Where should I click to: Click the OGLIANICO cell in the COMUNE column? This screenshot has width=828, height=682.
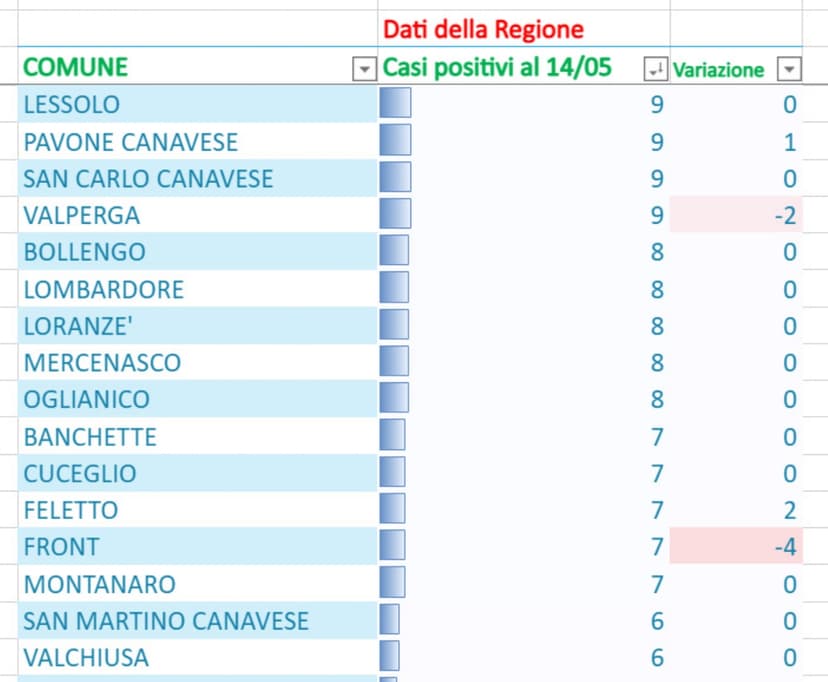[x=100, y=399]
